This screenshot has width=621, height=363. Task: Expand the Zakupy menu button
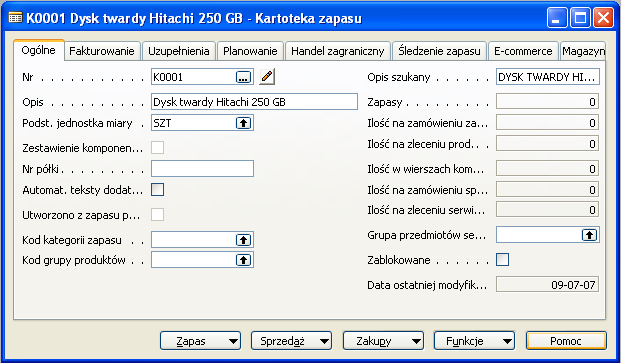383,341
